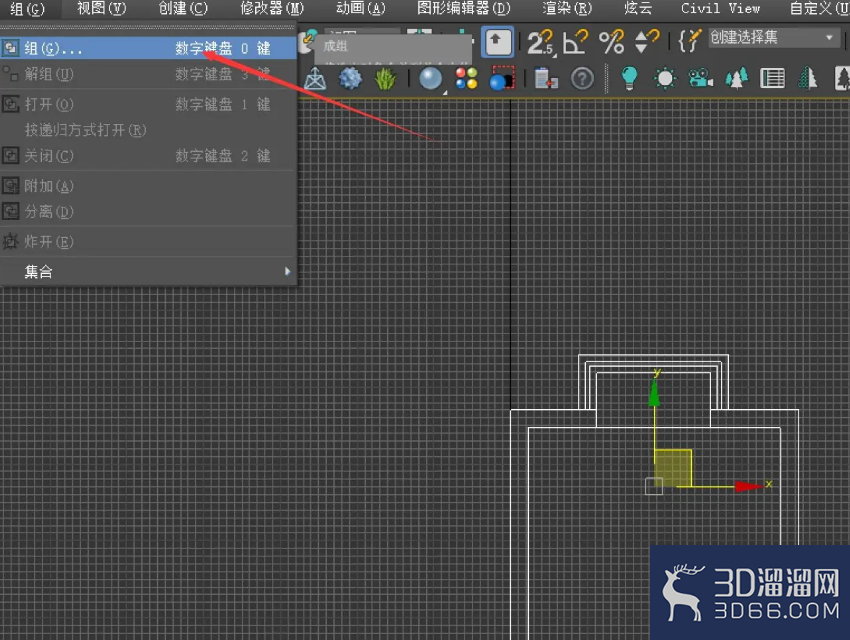850x640 pixels.
Task: Open the 视图(V) menu
Action: point(101,9)
